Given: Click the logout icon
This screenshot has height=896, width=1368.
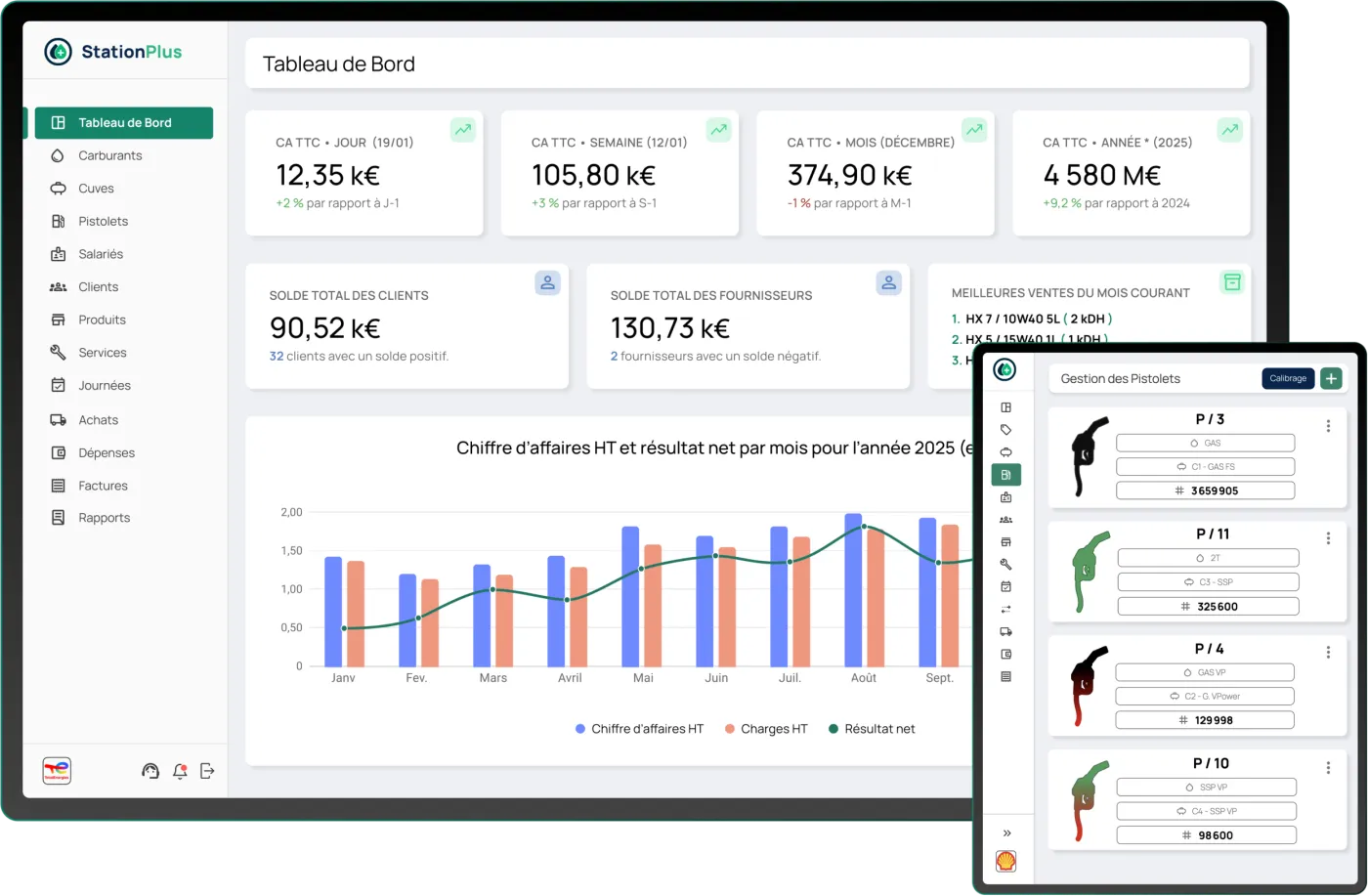Looking at the screenshot, I should [207, 771].
